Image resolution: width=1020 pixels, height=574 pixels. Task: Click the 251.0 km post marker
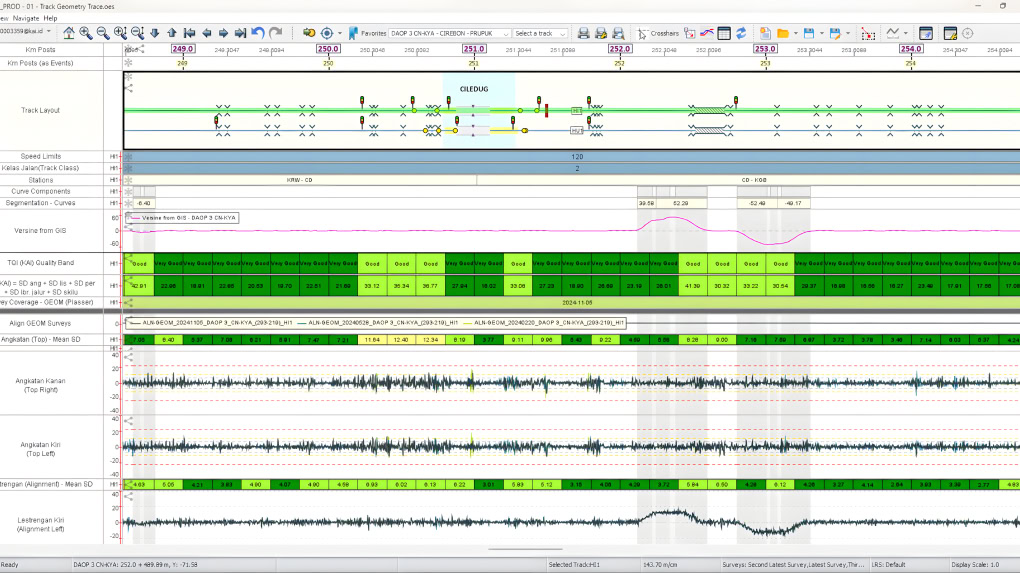pyautogui.click(x=474, y=48)
